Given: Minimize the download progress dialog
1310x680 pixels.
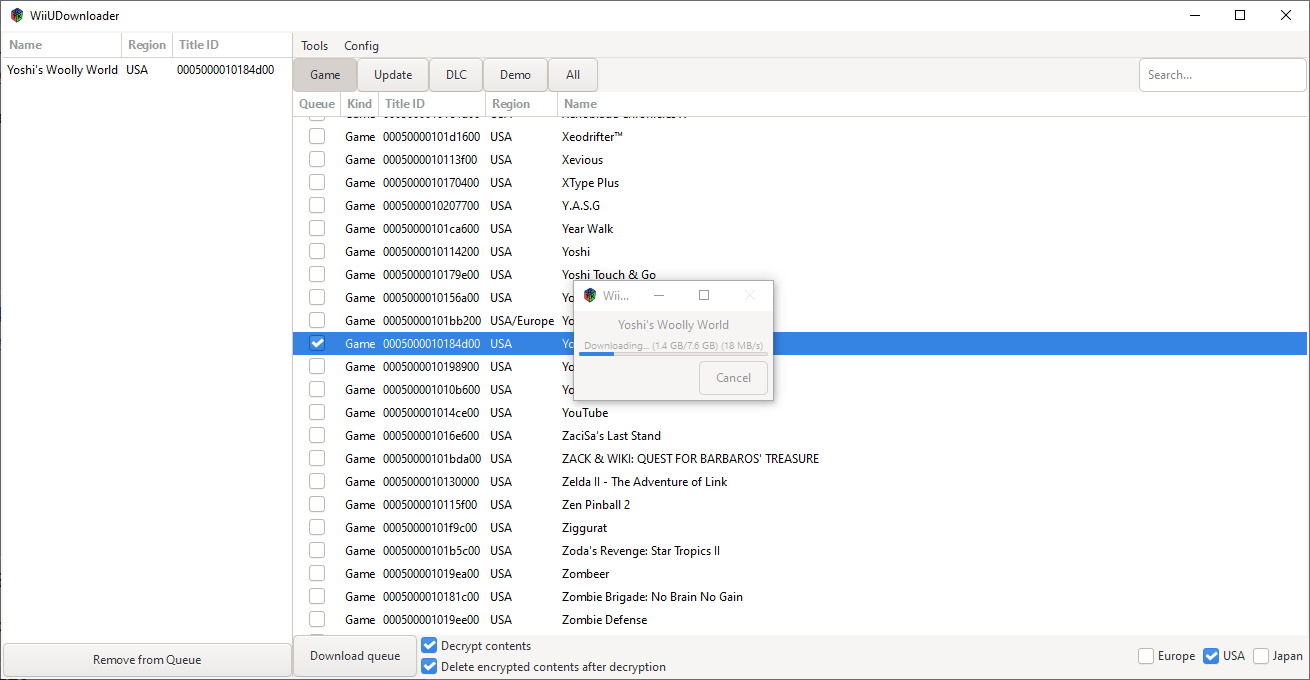Looking at the screenshot, I should click(659, 296).
